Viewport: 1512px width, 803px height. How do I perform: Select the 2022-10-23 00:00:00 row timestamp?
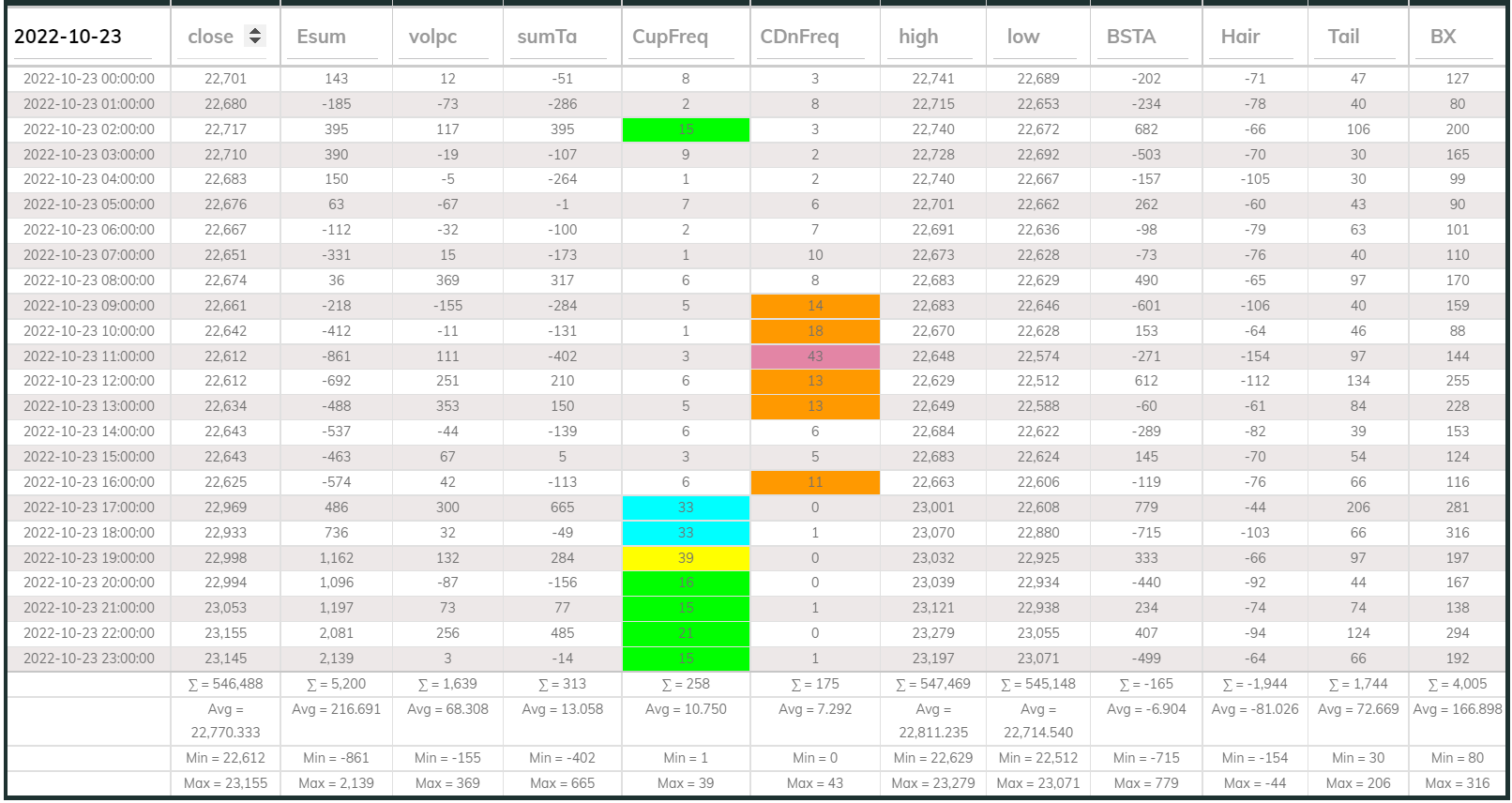(x=89, y=79)
